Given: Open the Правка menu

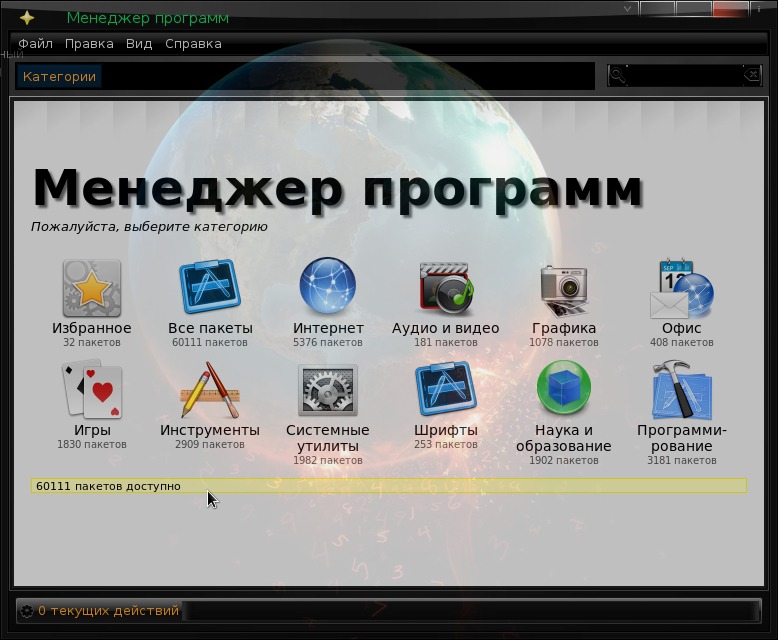Looking at the screenshot, I should coord(89,44).
